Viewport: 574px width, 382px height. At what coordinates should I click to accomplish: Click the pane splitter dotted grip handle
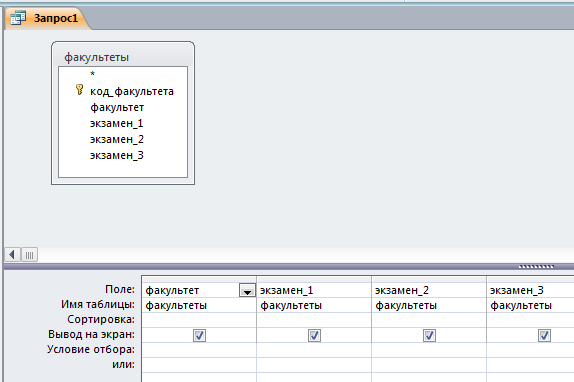coord(536,267)
